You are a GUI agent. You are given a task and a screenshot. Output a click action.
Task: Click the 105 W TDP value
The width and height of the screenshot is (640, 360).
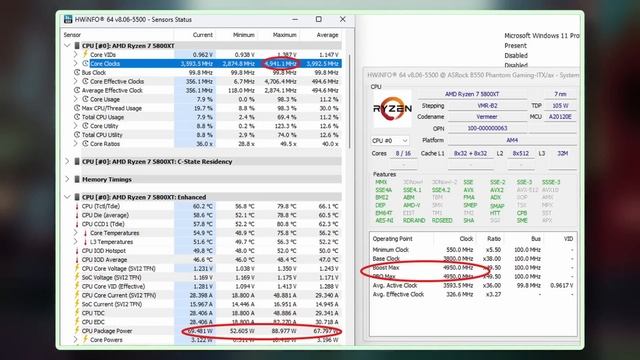coord(560,105)
